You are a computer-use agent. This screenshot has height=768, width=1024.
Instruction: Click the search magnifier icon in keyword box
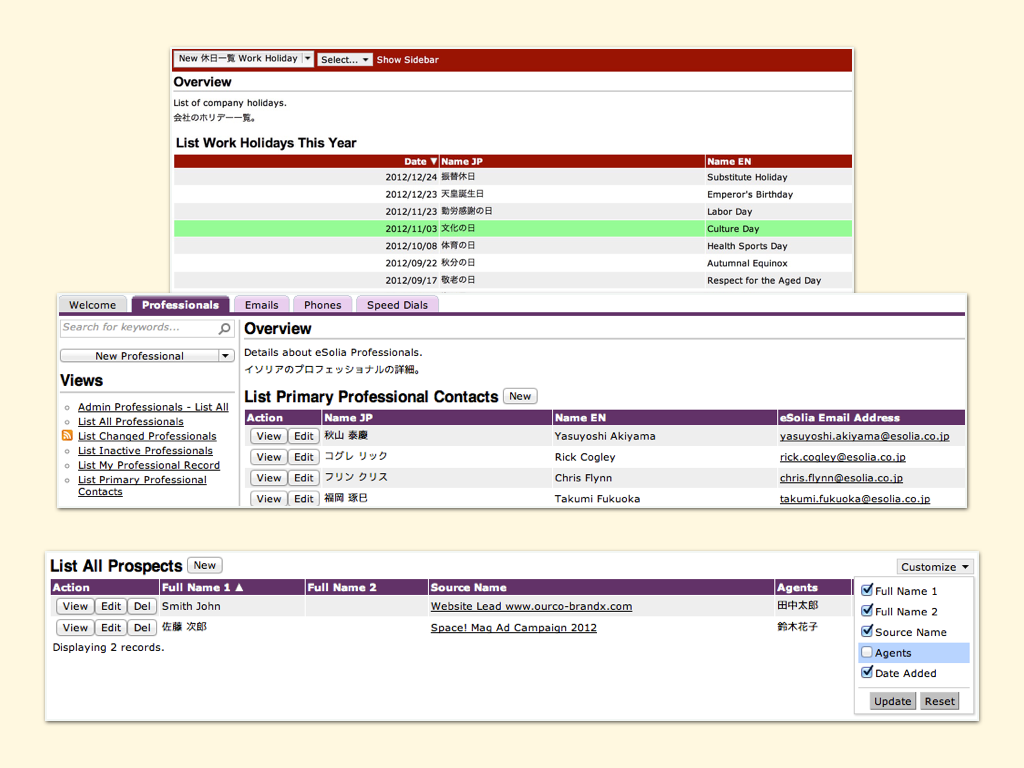(x=225, y=328)
